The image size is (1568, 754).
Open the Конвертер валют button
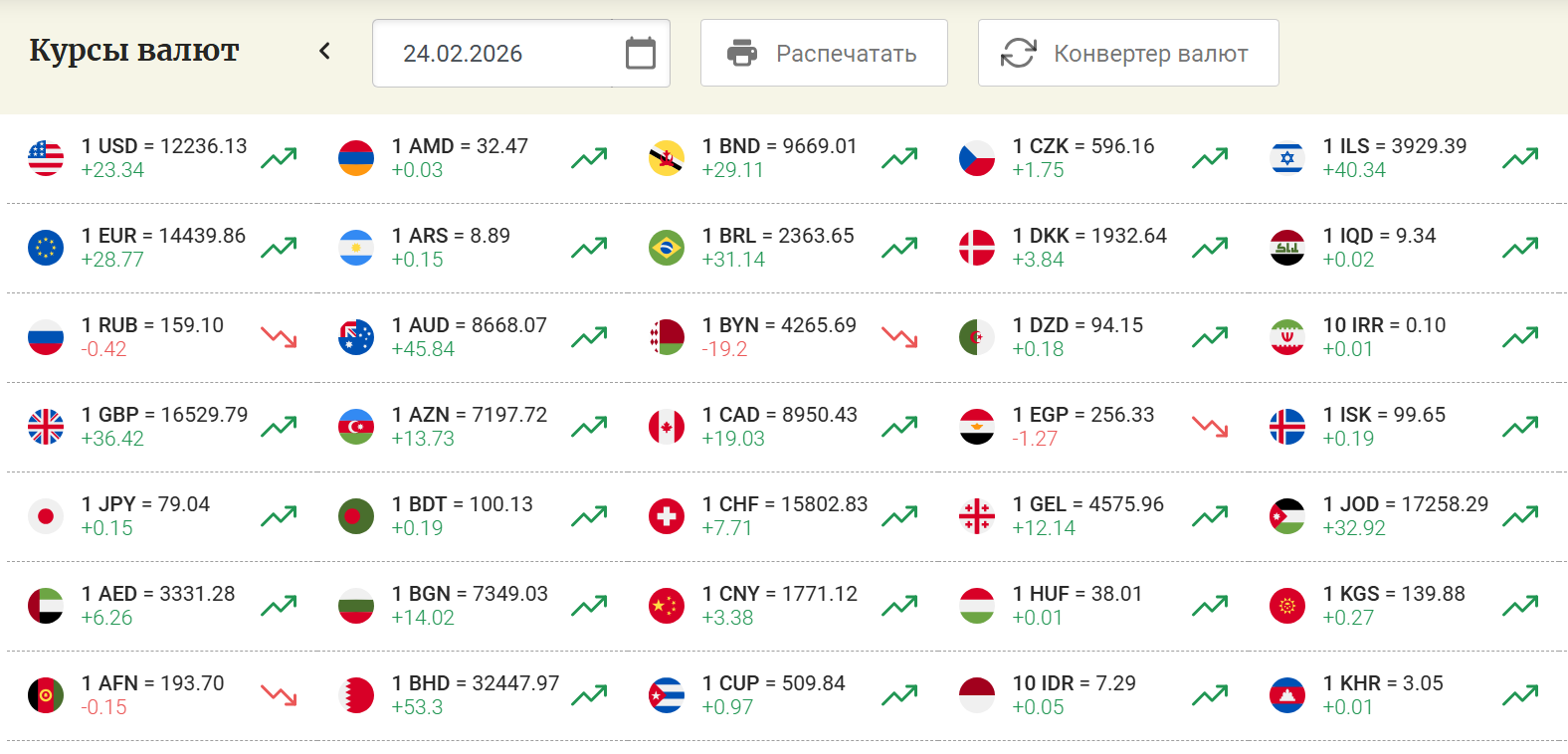1128,53
